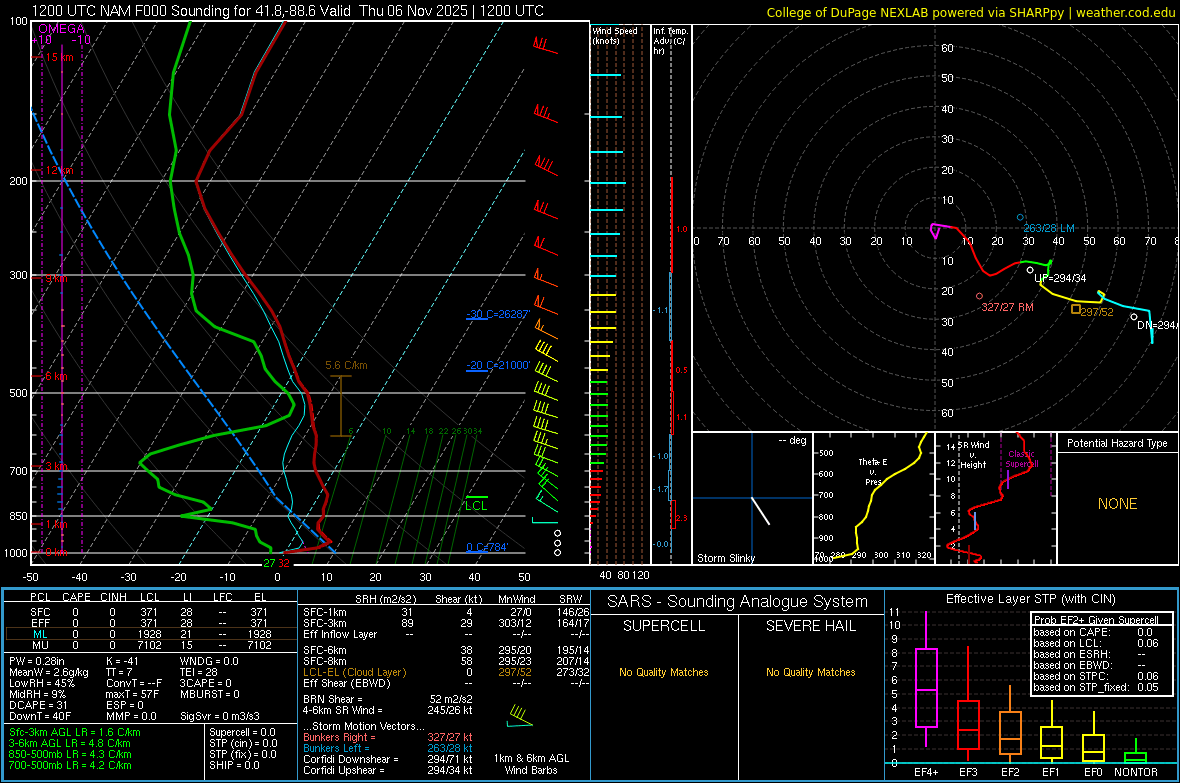1180x783 pixels.
Task: Click the K = -41 index value
Action: tap(122, 661)
